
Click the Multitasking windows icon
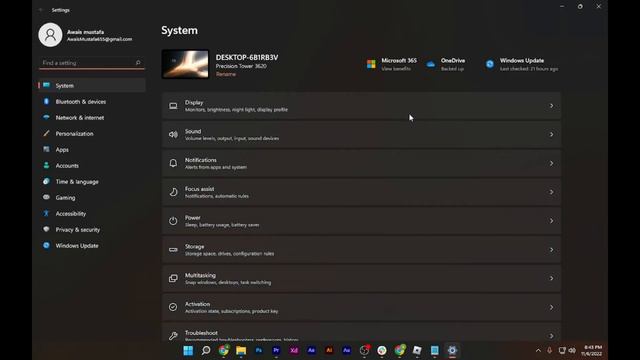pos(173,278)
